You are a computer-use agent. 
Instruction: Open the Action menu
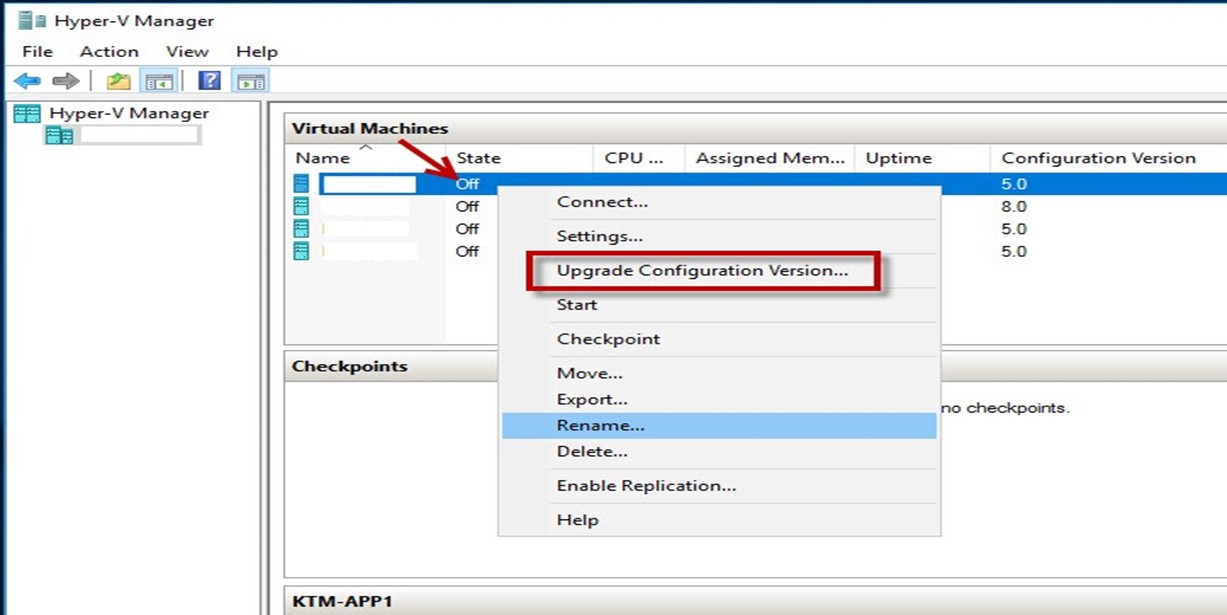(109, 51)
